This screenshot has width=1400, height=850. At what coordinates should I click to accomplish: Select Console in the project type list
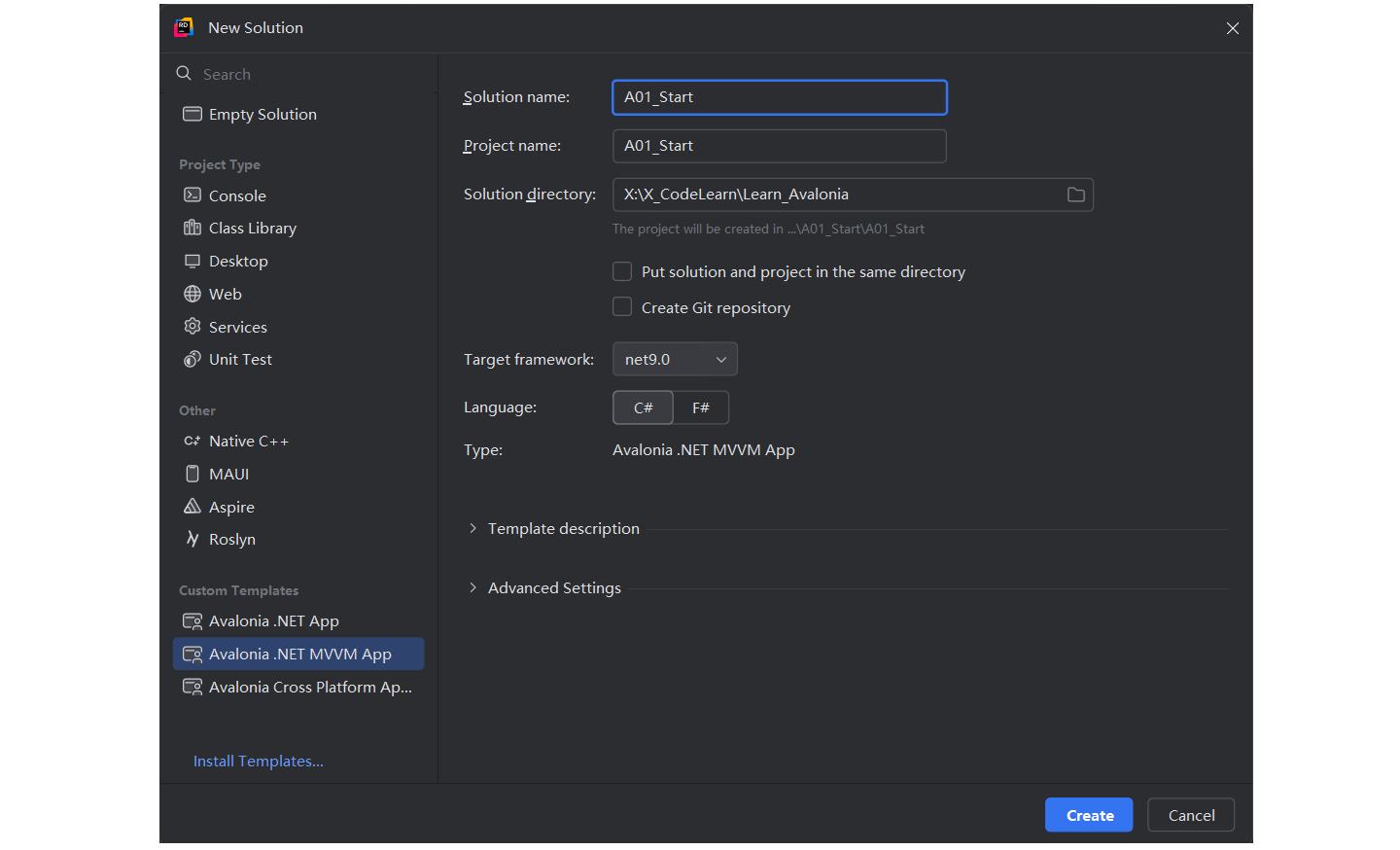pos(237,195)
